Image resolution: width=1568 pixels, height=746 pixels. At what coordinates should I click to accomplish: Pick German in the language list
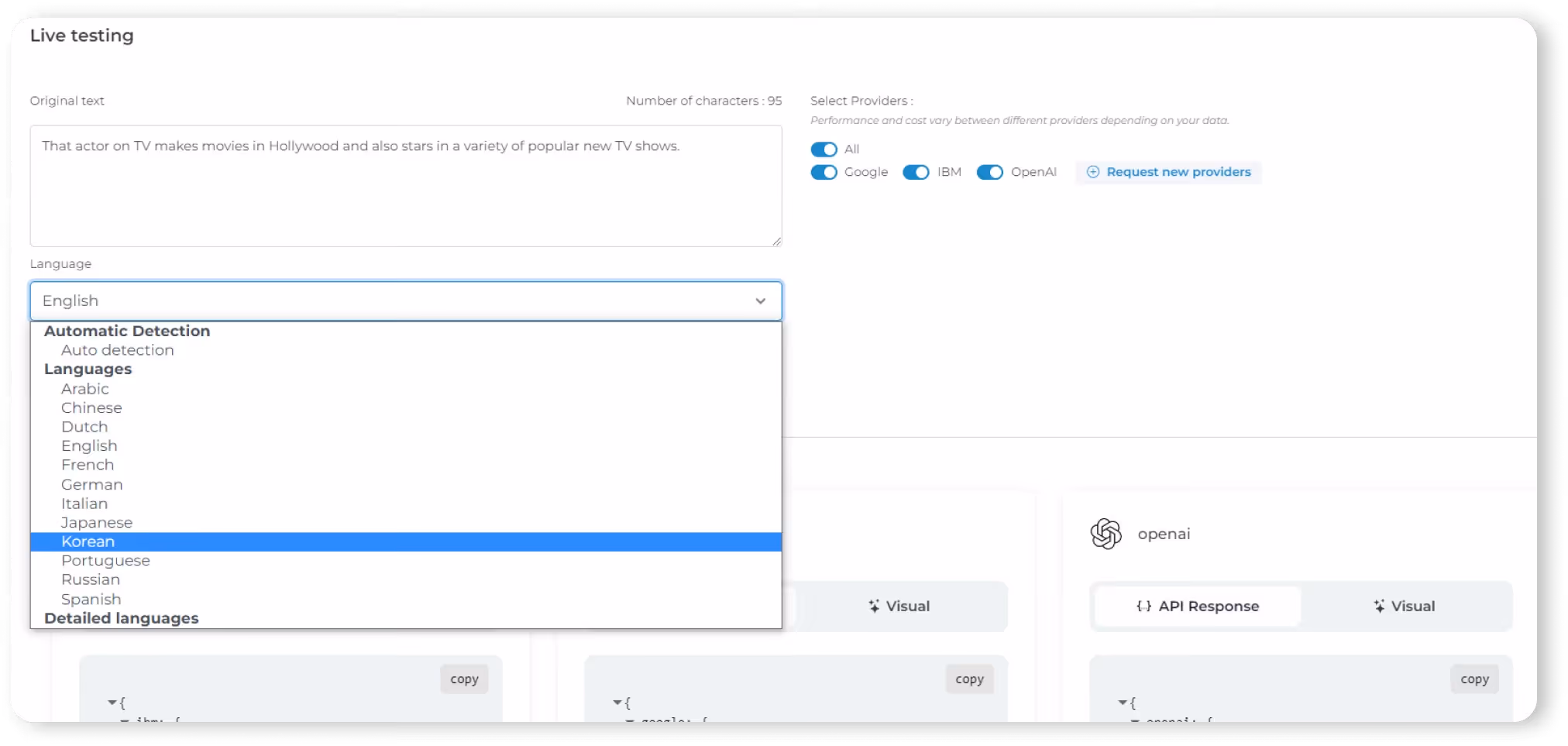coord(406,484)
